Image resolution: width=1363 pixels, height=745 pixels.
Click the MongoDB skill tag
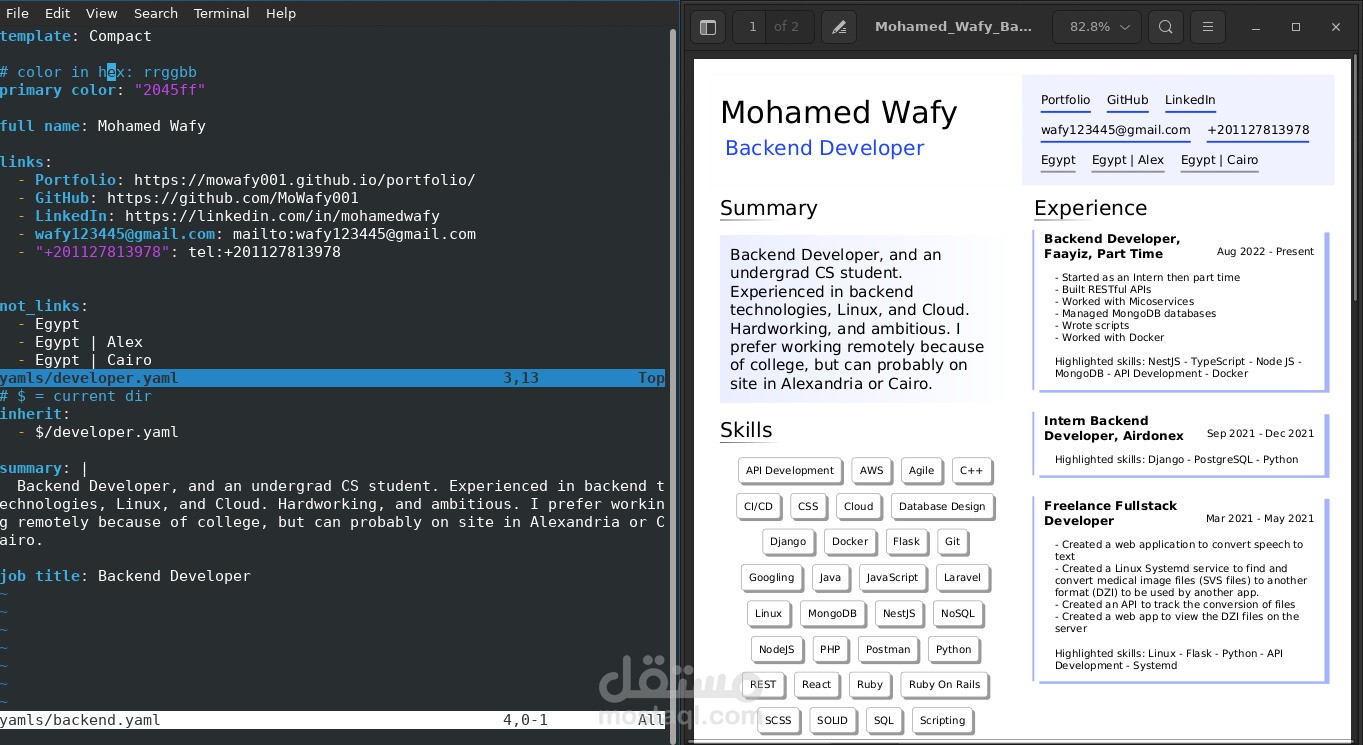832,613
